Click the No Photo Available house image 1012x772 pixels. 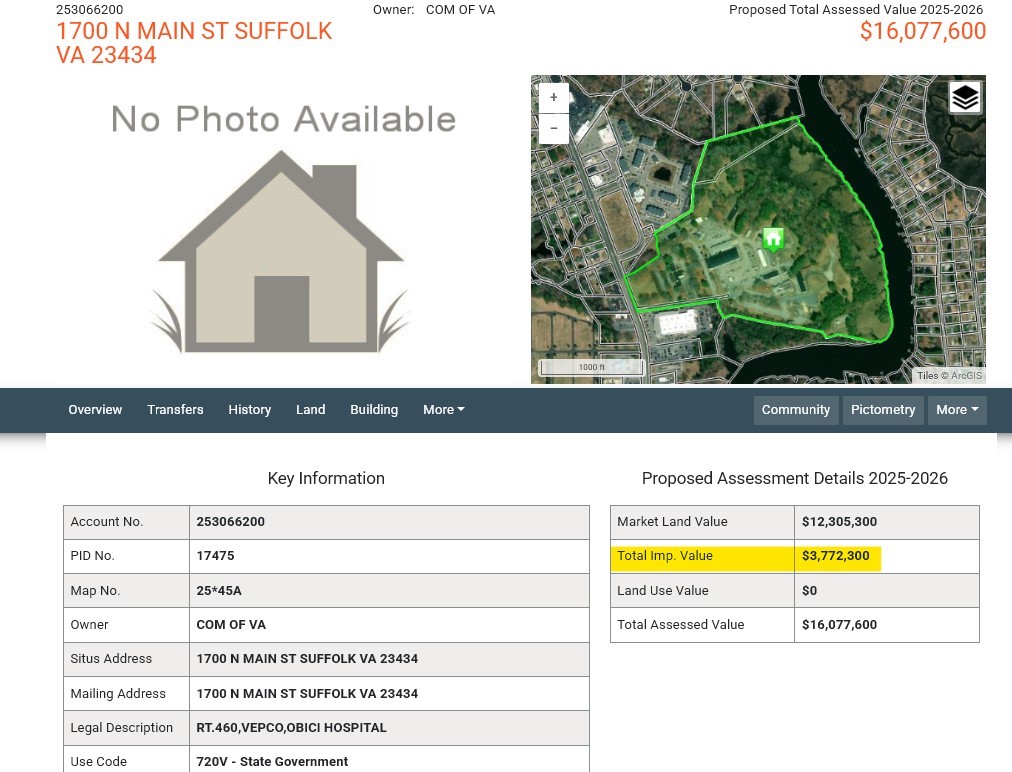pos(282,230)
